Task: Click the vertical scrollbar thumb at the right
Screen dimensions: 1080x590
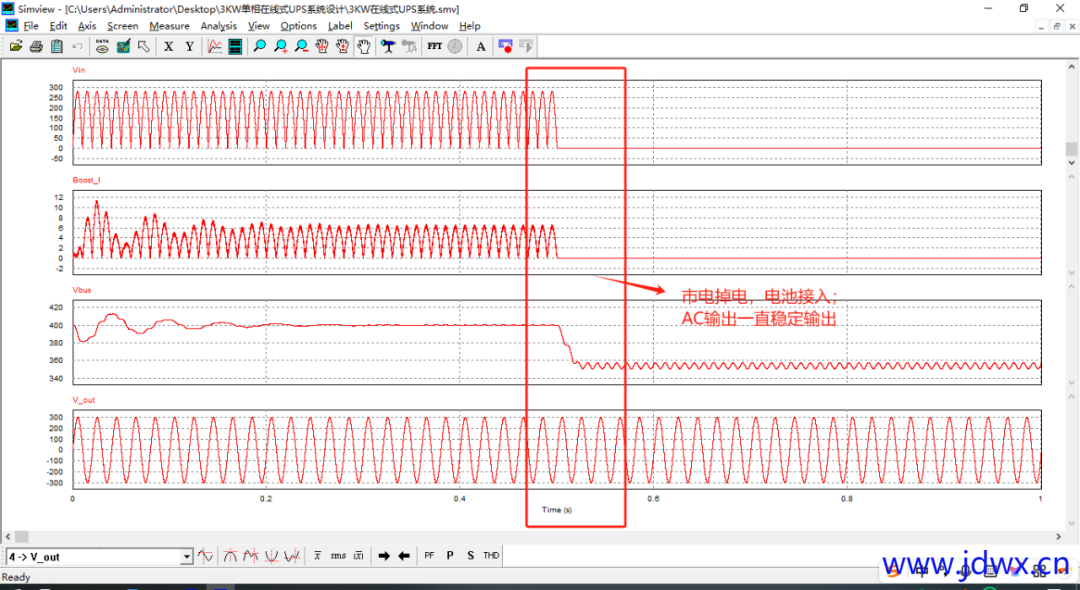Action: (x=1071, y=149)
